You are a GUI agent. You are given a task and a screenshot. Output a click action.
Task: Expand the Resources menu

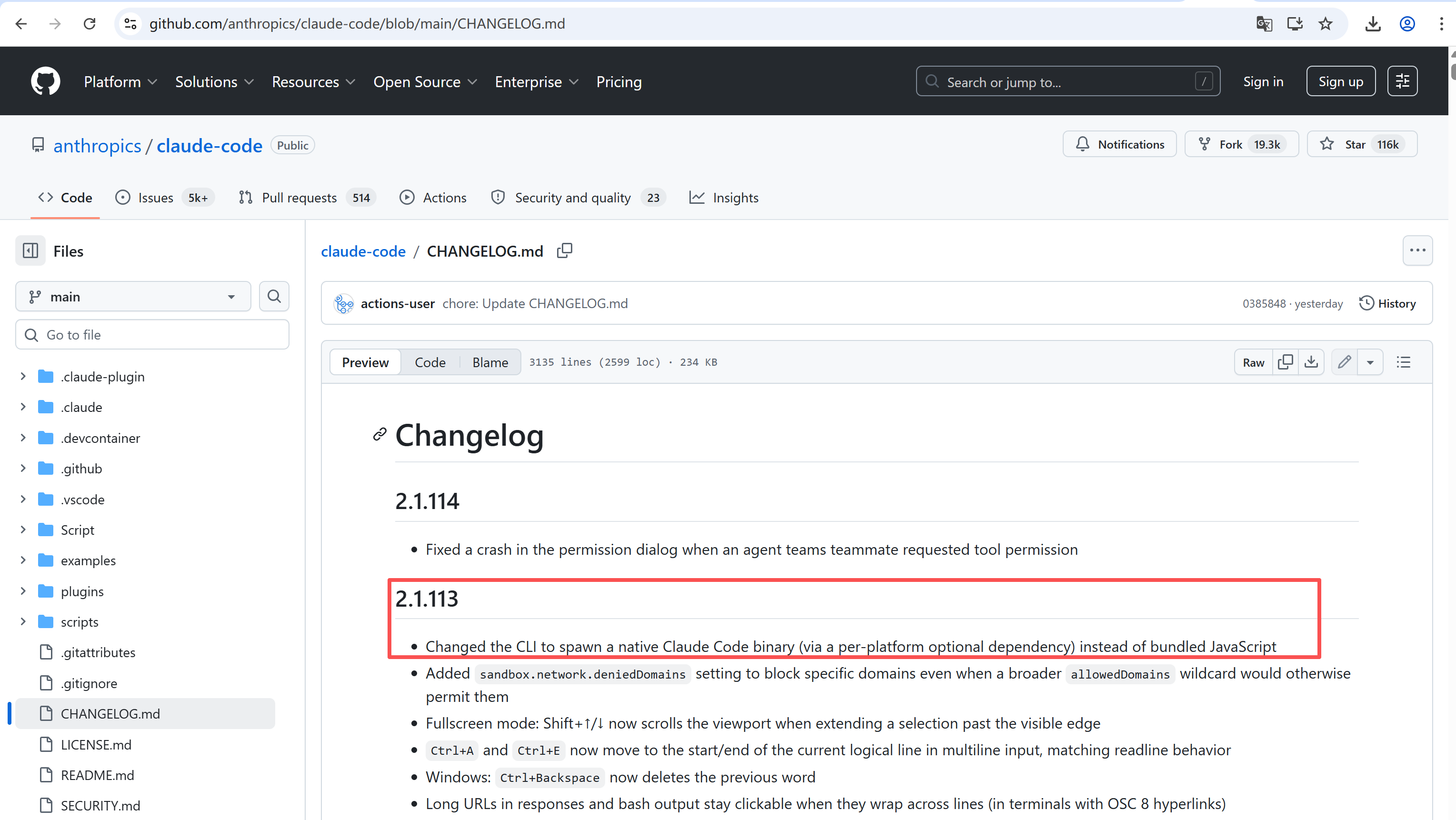[x=314, y=81]
